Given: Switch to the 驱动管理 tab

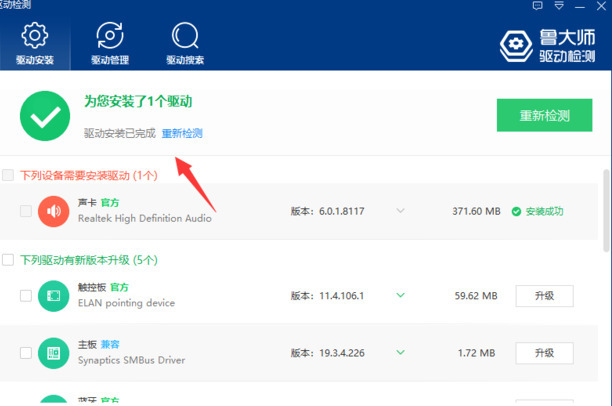Looking at the screenshot, I should click(x=110, y=44).
